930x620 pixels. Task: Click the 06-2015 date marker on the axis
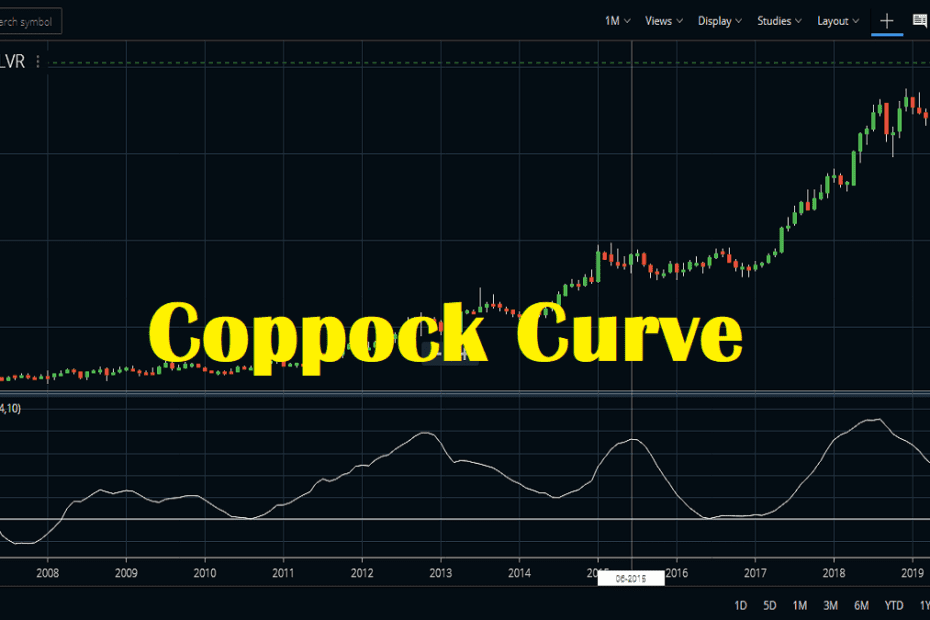pos(633,577)
